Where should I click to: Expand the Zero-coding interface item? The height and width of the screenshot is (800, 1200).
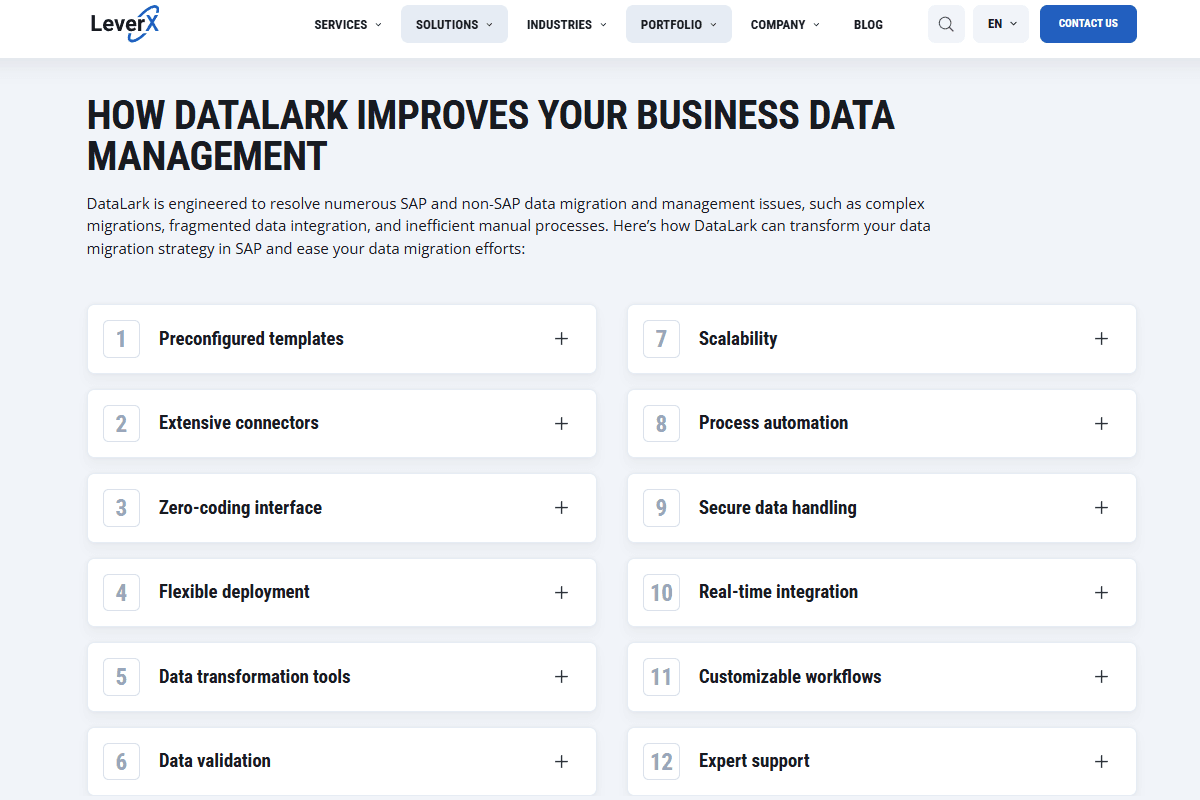point(342,508)
